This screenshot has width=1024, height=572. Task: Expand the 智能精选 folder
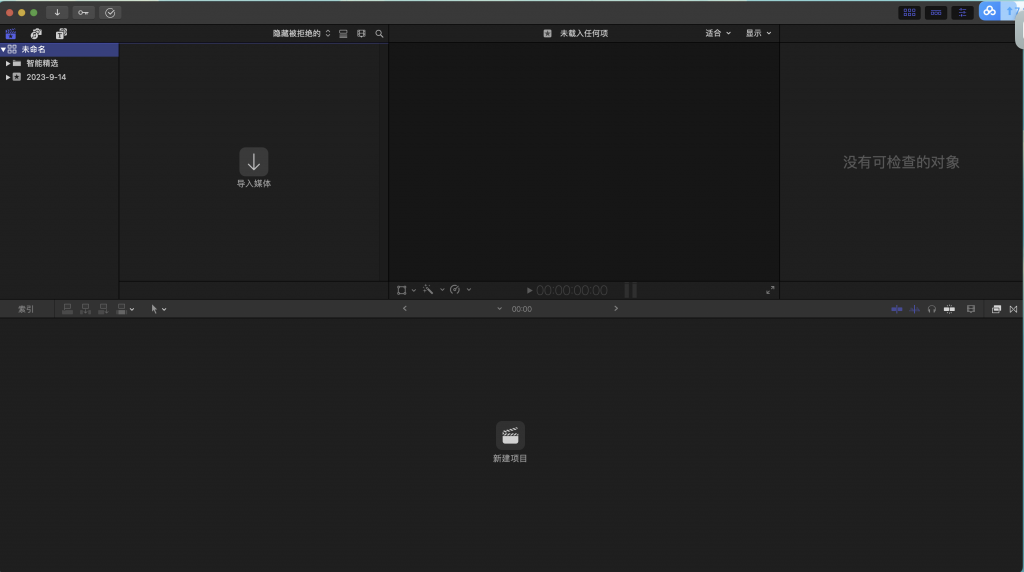coord(8,63)
